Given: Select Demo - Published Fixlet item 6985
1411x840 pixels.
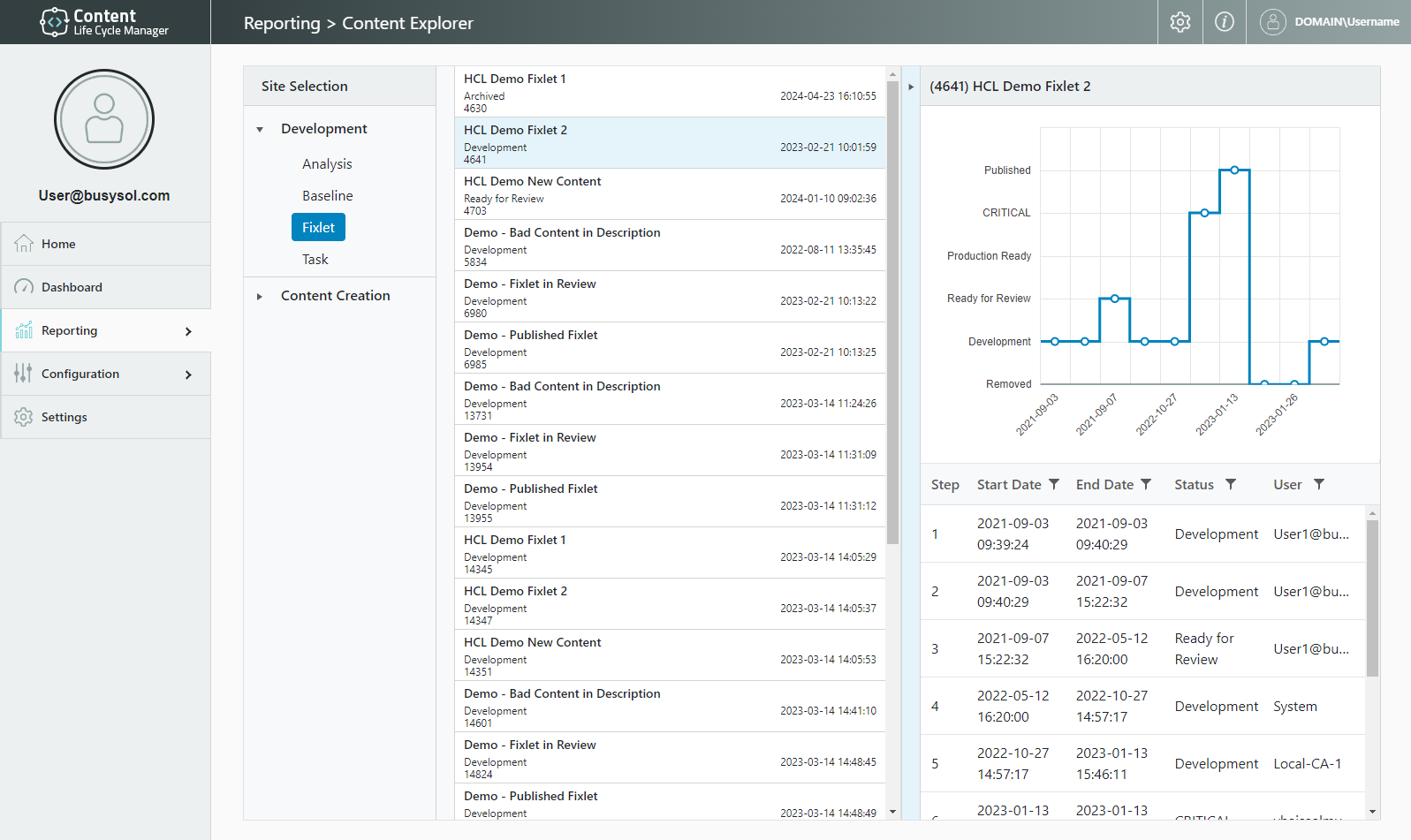Looking at the screenshot, I should [x=670, y=348].
